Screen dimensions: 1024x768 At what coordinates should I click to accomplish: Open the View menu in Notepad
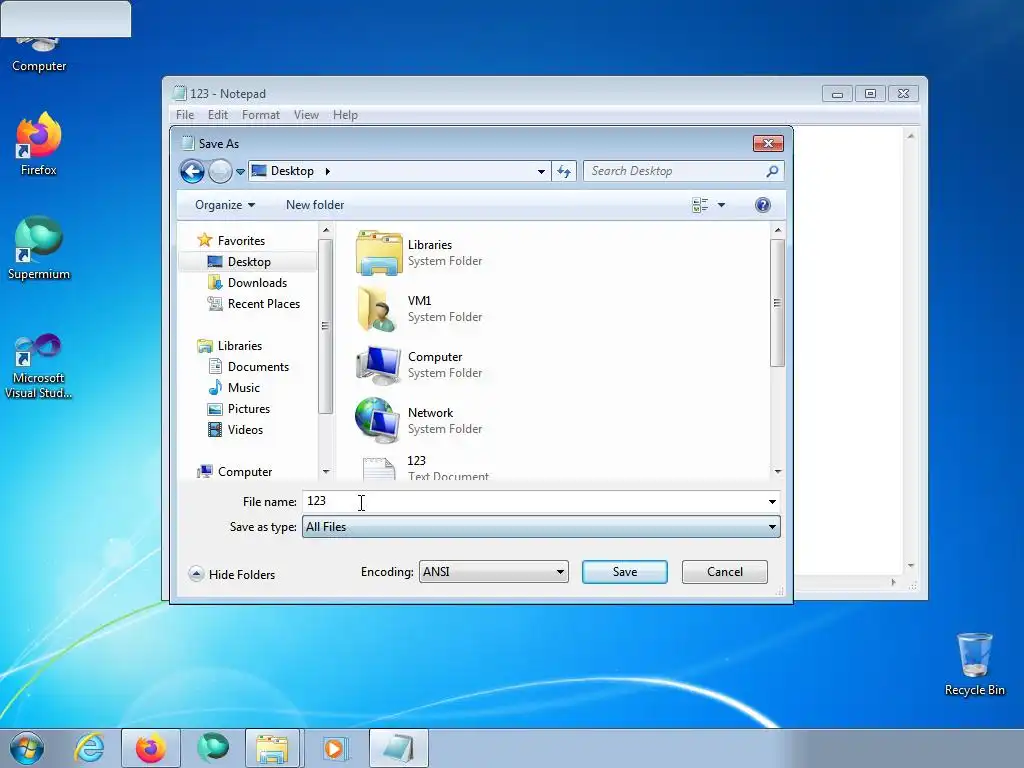pos(306,115)
